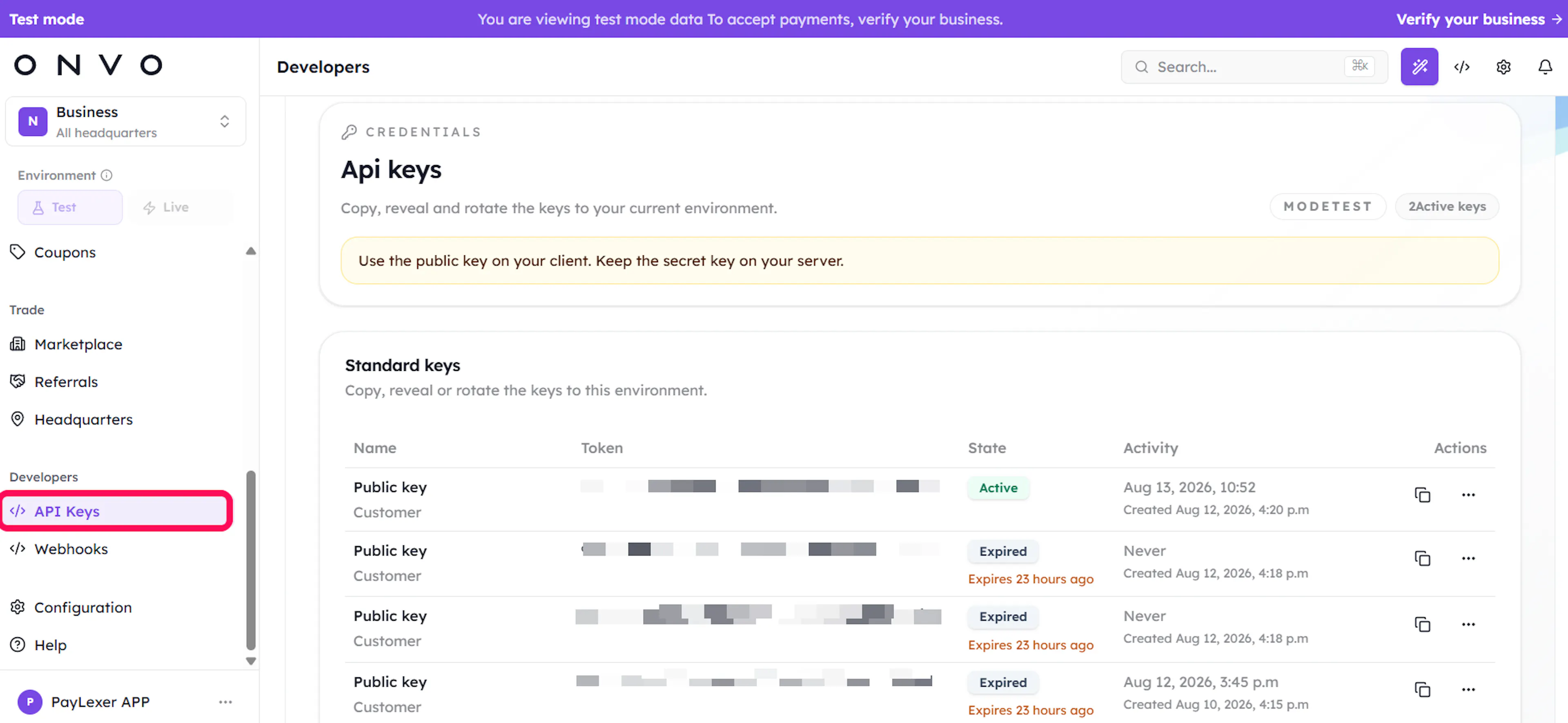The width and height of the screenshot is (1568, 723).
Task: Click the sidebar scroll down arrow
Action: [251, 661]
